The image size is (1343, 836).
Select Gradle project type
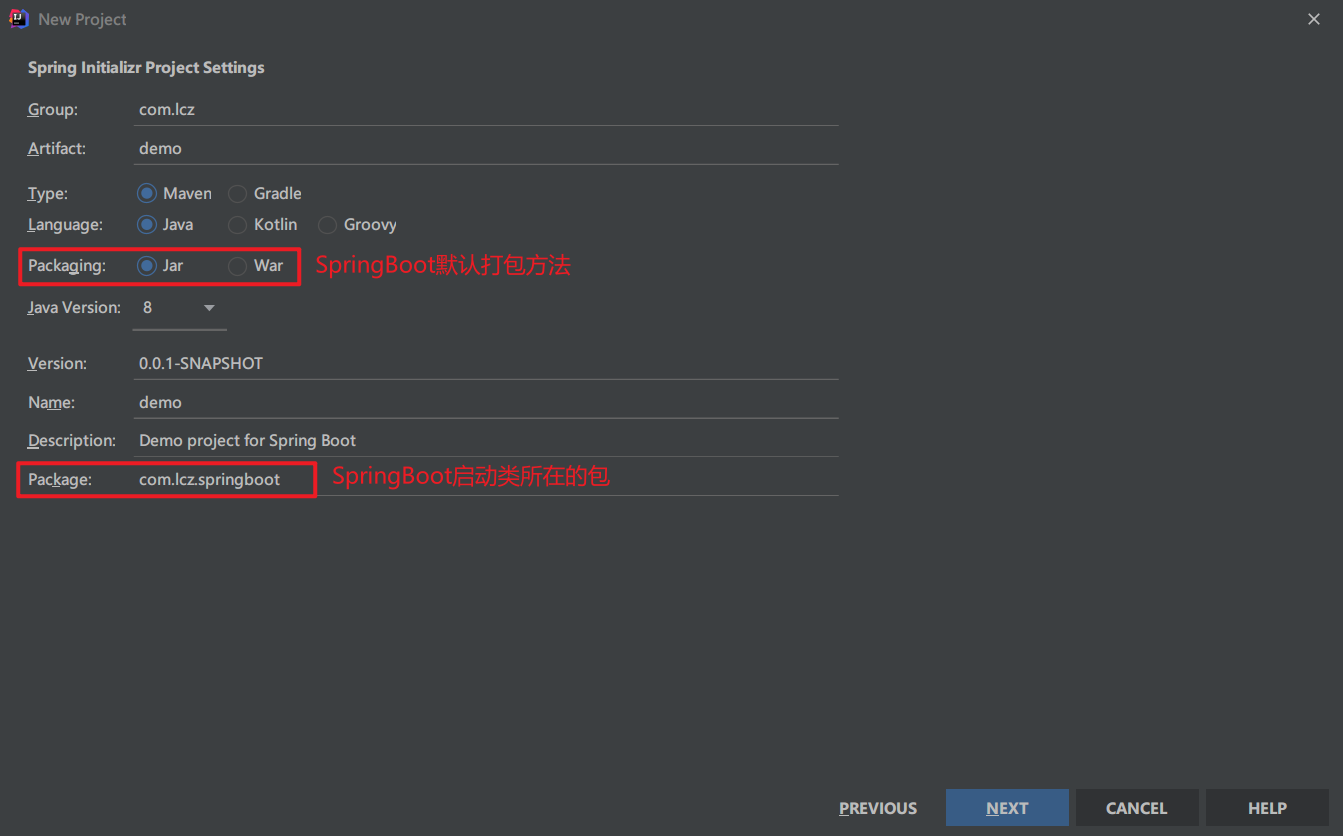(265, 194)
